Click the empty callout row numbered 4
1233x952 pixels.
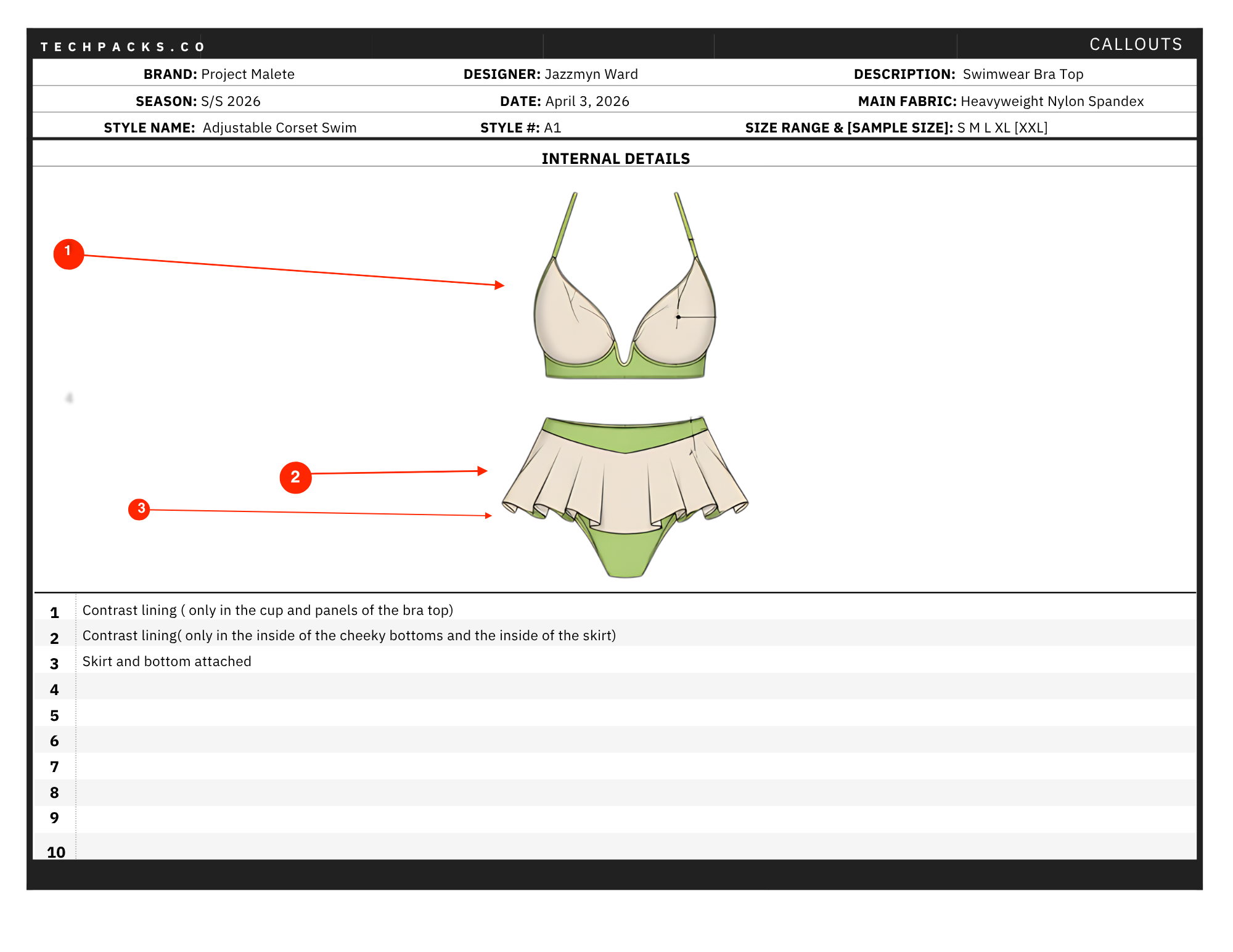pyautogui.click(x=615, y=686)
